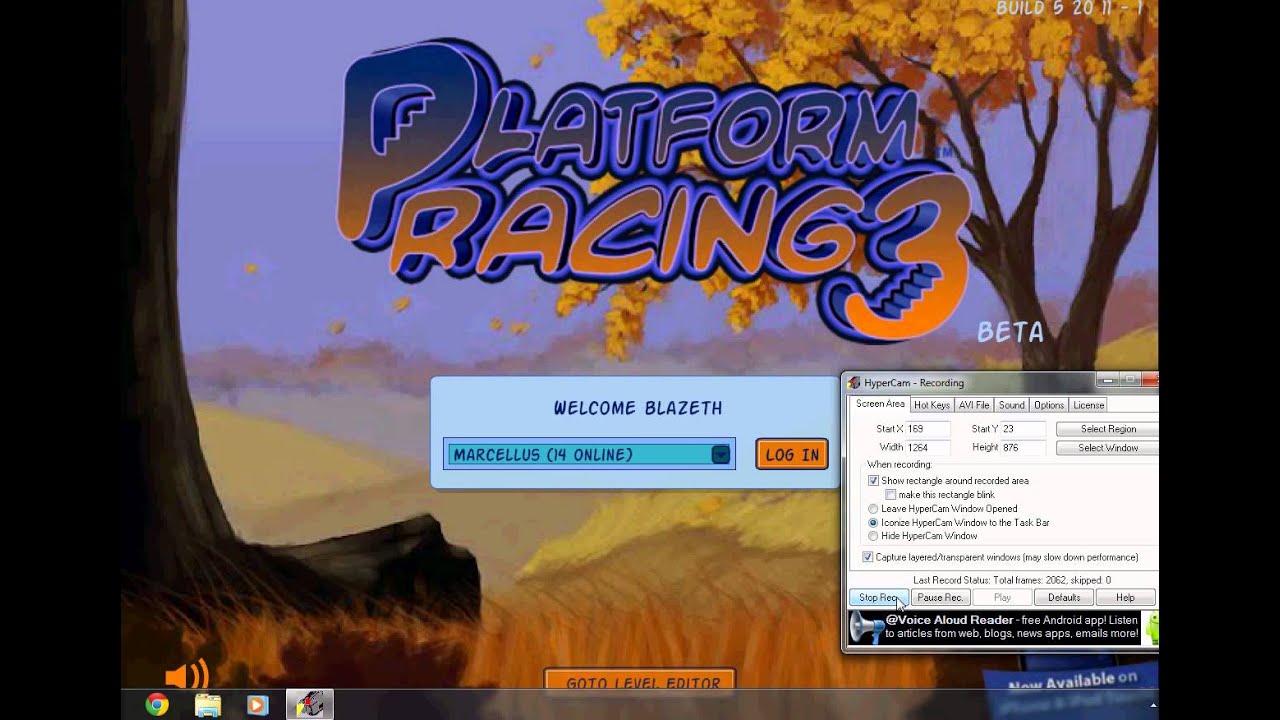Click the Voice Aloud Reader ad banner
The height and width of the screenshot is (720, 1280).
click(x=1003, y=628)
